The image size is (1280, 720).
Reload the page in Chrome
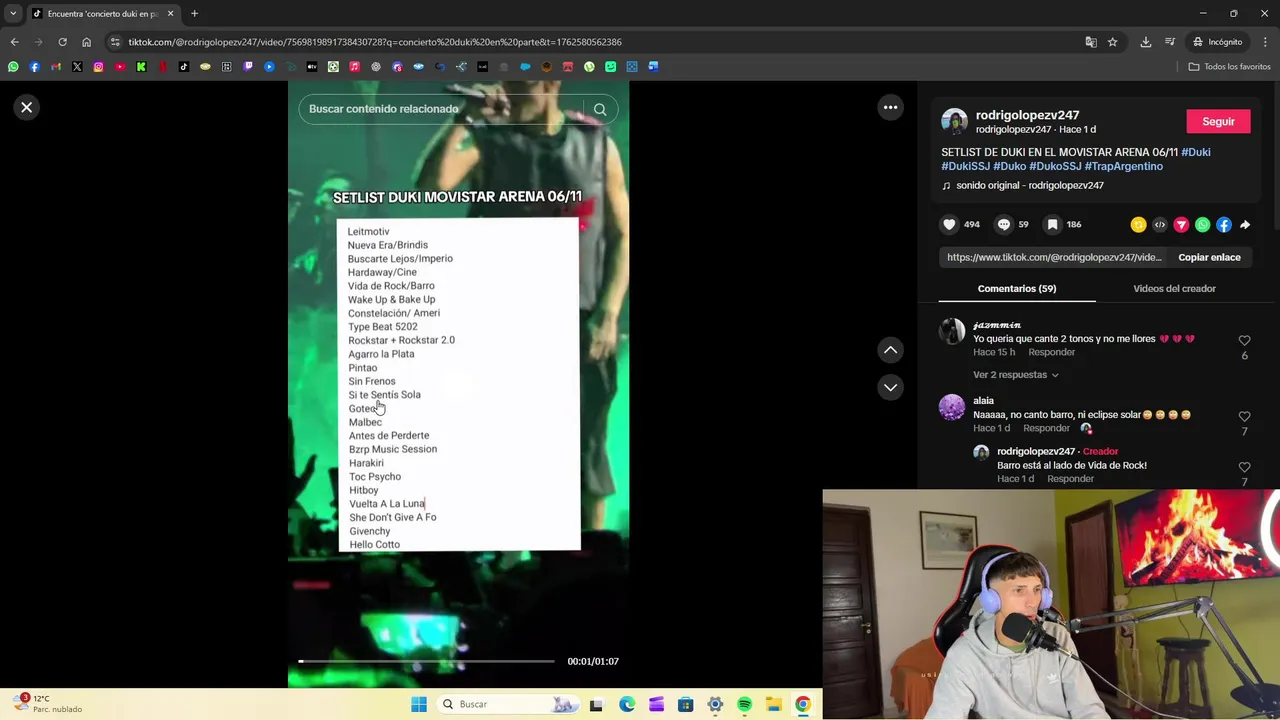click(62, 42)
